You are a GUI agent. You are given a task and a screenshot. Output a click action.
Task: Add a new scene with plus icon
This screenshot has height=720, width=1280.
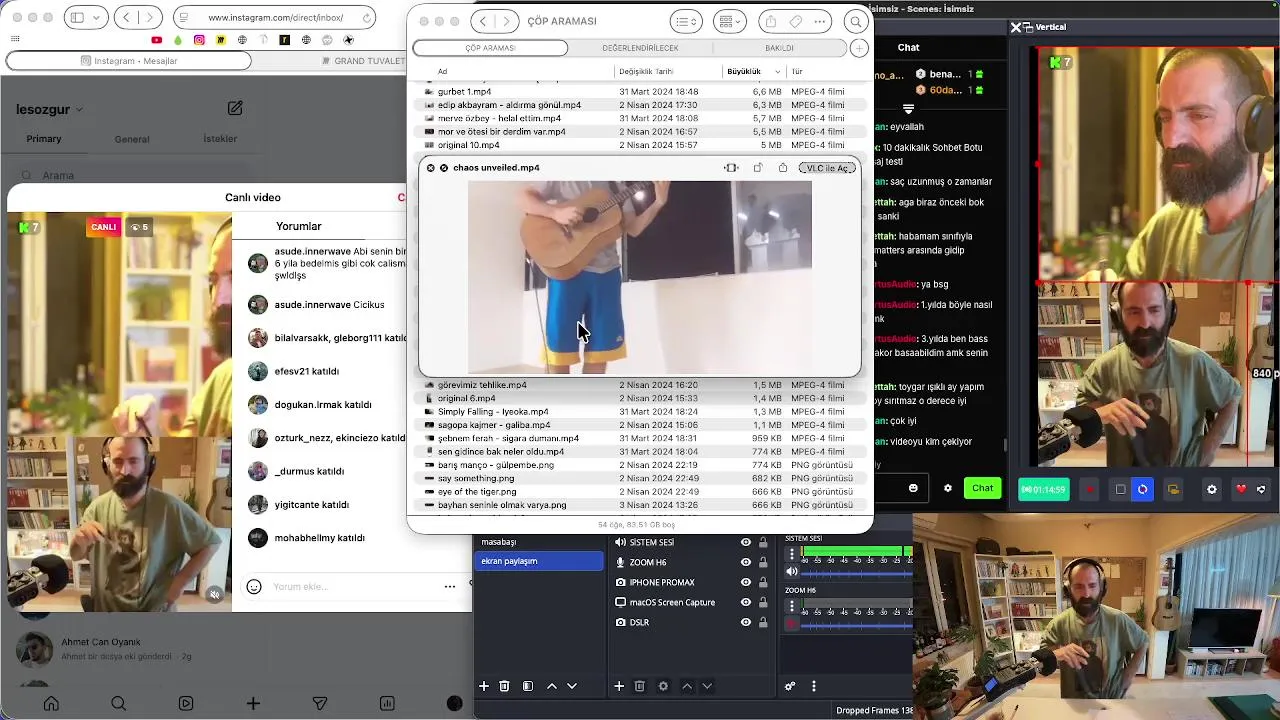pos(484,686)
